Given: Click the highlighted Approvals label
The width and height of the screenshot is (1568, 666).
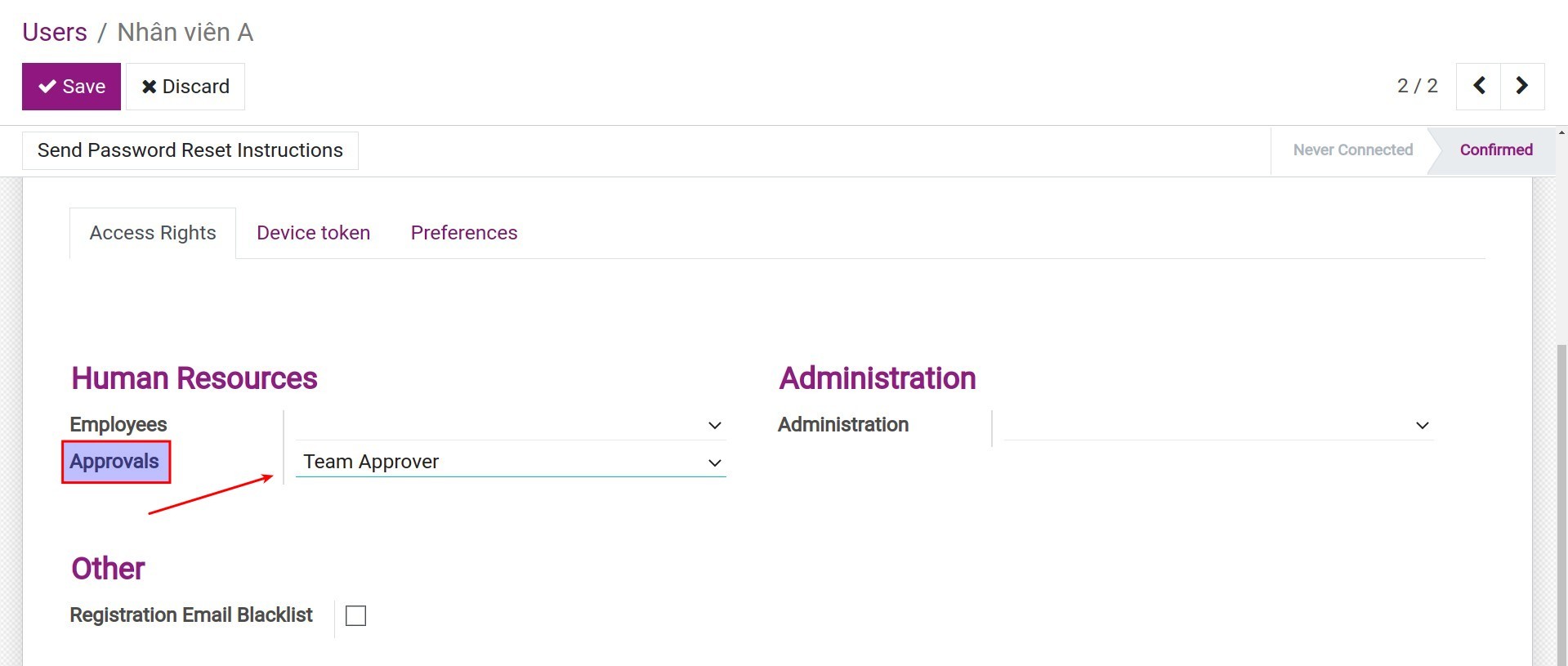Looking at the screenshot, I should (x=115, y=461).
